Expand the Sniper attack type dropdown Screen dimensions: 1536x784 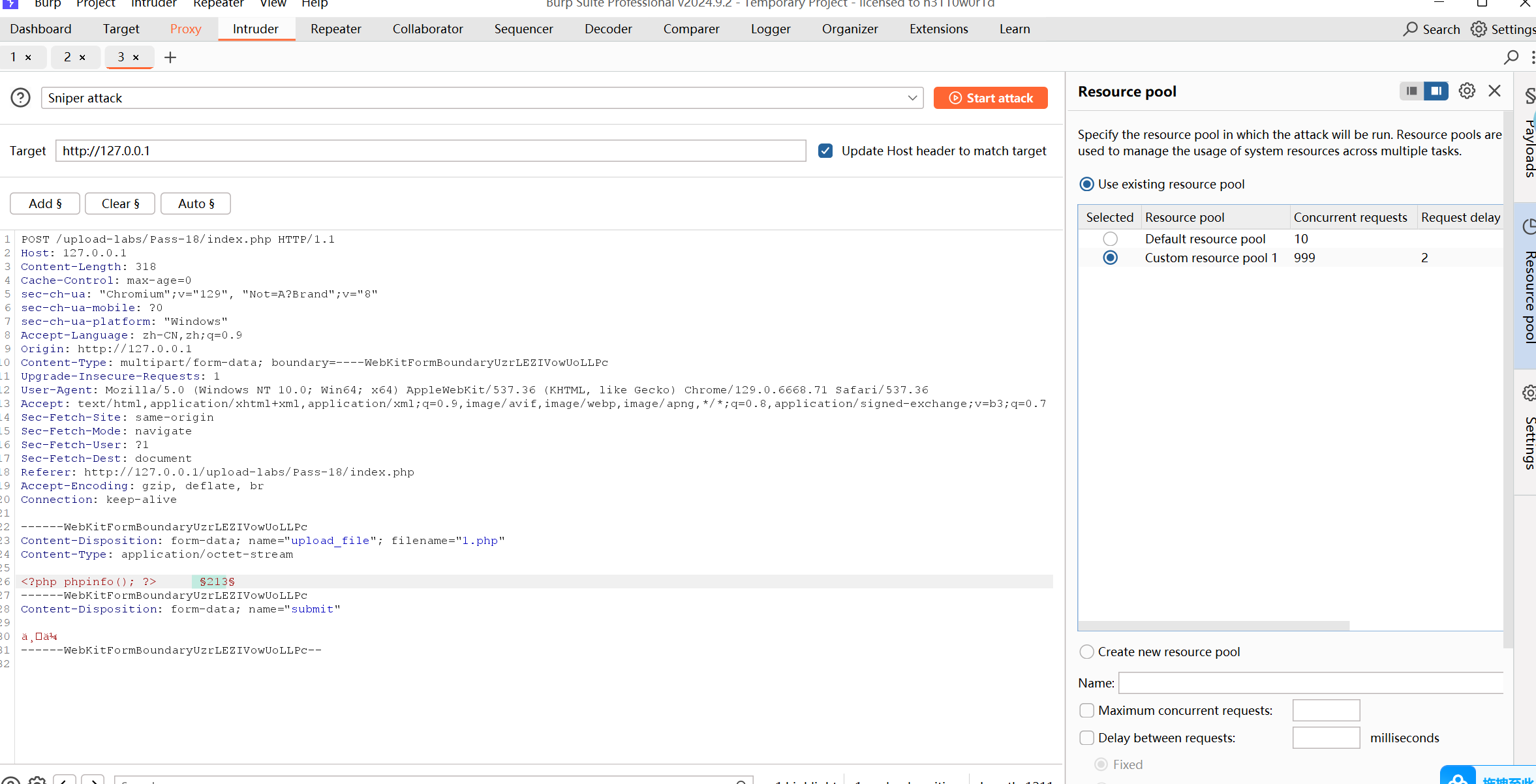point(912,98)
